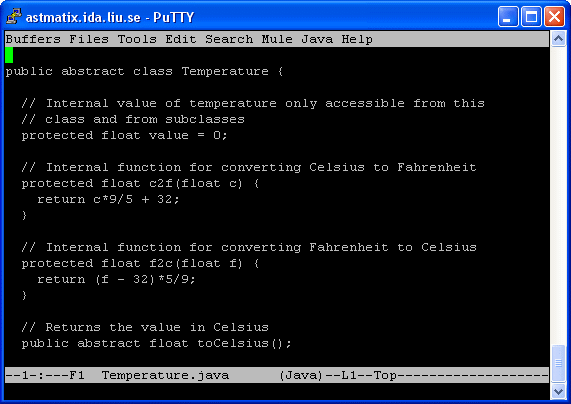Screen dimensions: 571x404
Task: Open the Files menu
Action: [89, 39]
